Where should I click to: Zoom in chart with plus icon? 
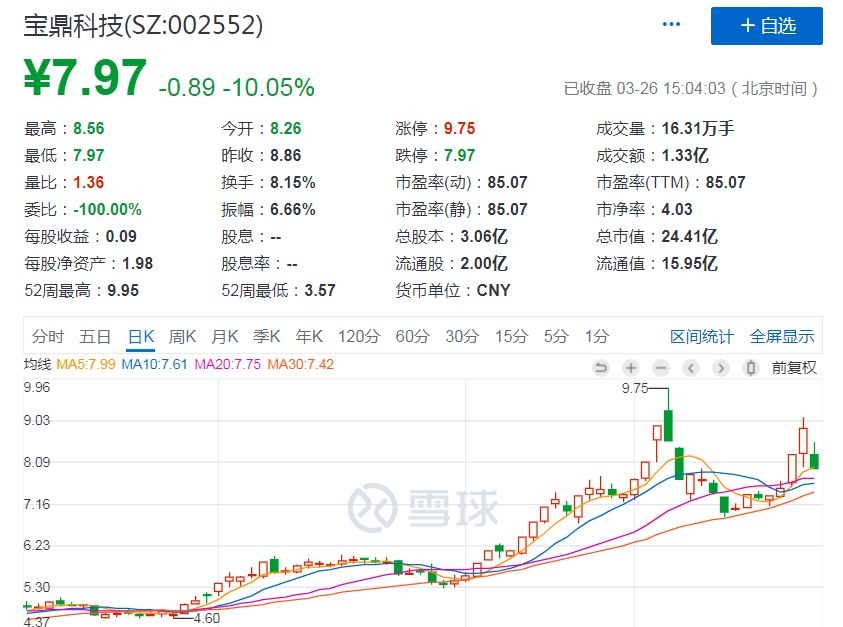point(631,368)
